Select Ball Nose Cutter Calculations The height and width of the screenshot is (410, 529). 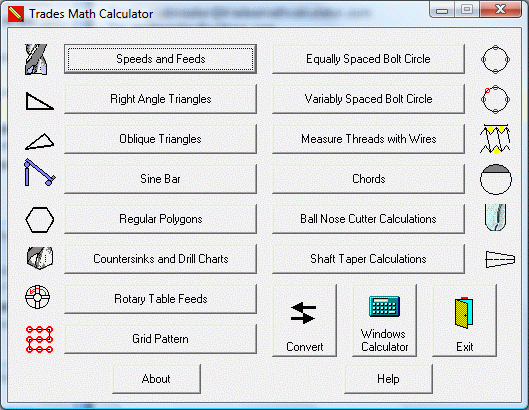[x=368, y=219]
